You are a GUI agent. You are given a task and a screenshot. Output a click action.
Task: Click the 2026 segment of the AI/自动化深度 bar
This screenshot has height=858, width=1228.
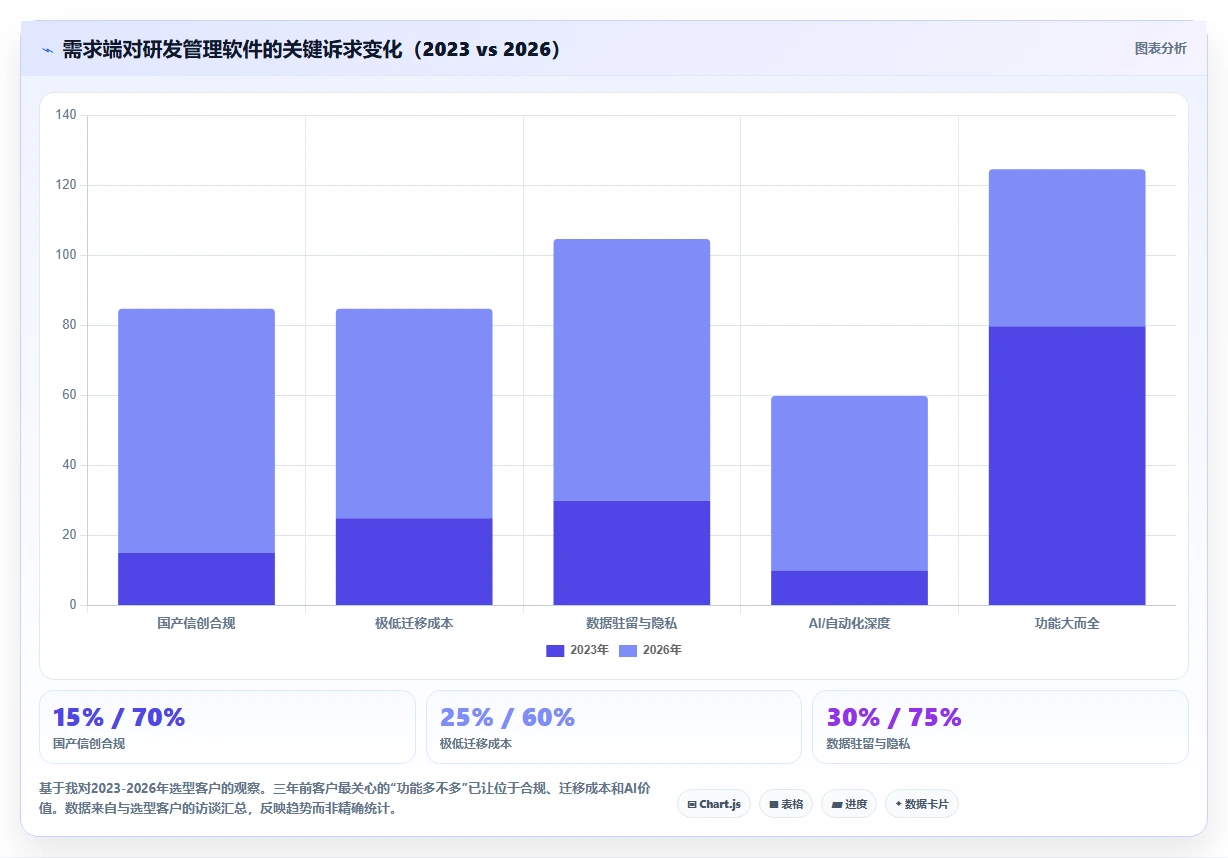[x=849, y=483]
